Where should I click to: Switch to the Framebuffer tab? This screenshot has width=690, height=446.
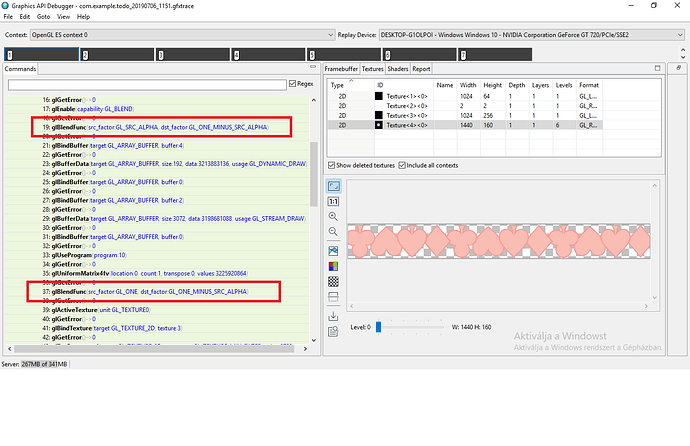pos(341,69)
